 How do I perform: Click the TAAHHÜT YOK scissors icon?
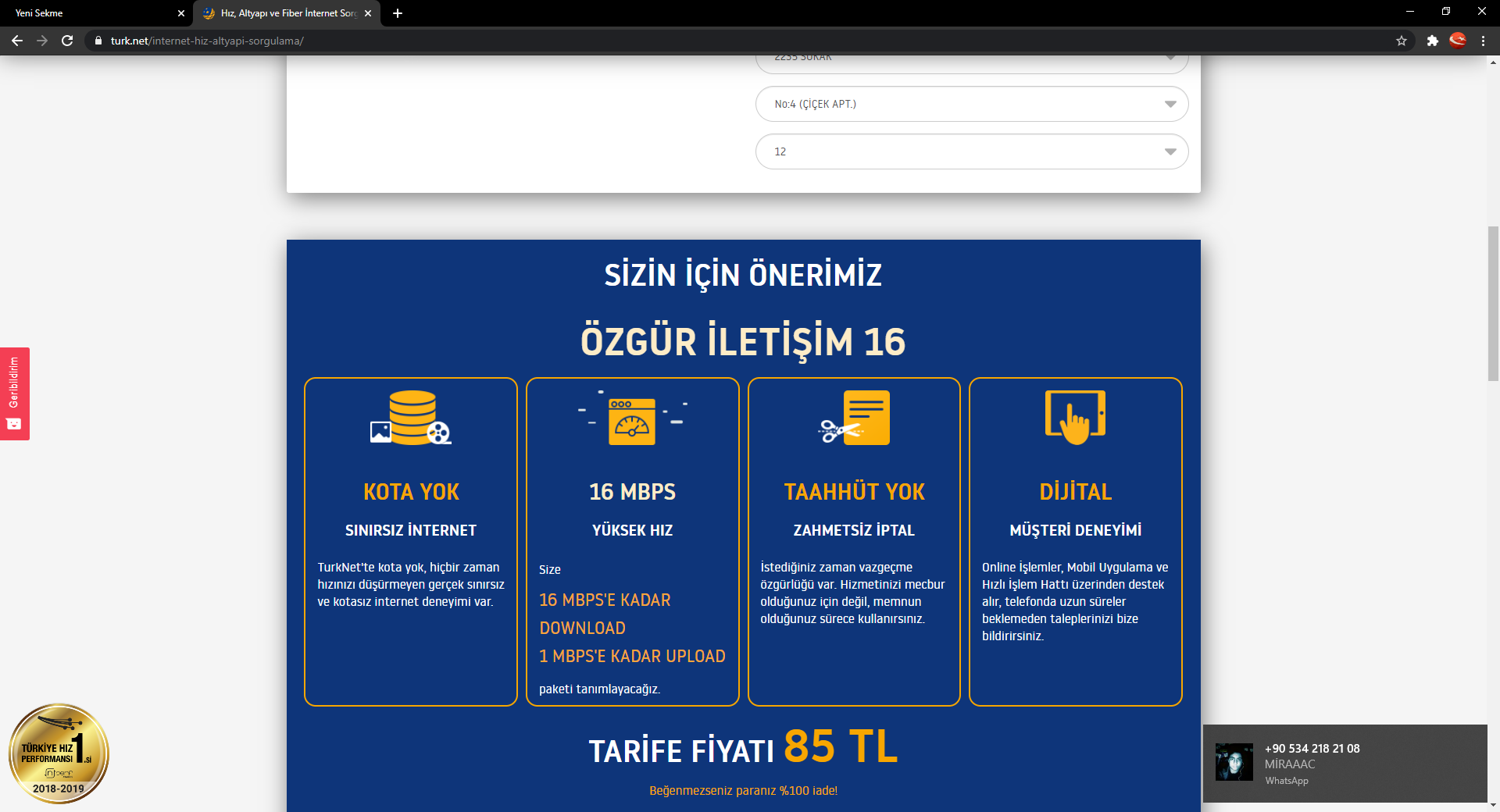(854, 418)
